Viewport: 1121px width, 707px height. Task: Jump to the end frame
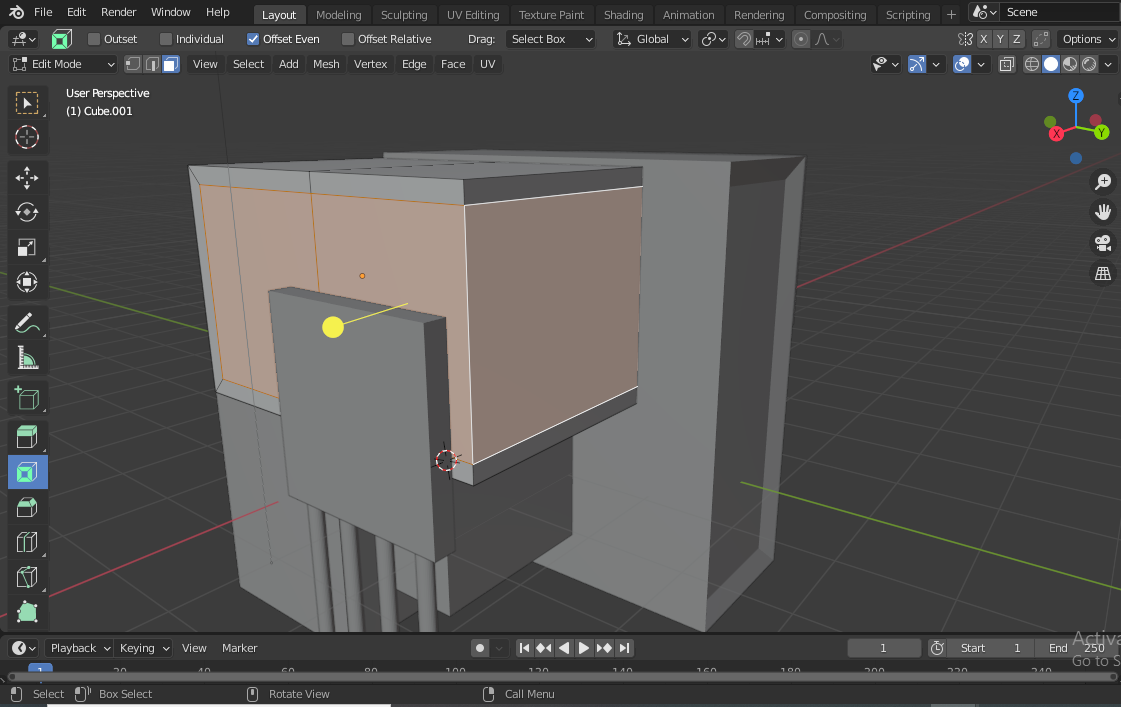624,648
